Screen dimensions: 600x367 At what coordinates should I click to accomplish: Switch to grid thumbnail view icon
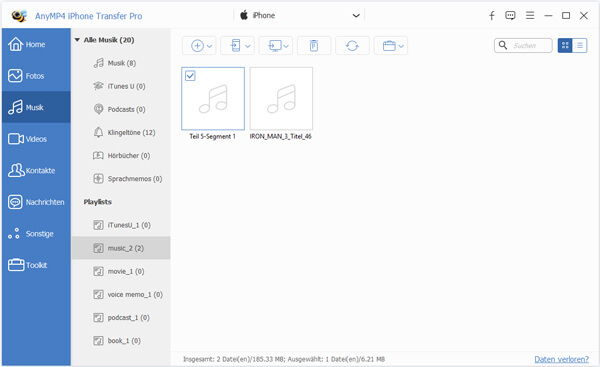pyautogui.click(x=565, y=46)
